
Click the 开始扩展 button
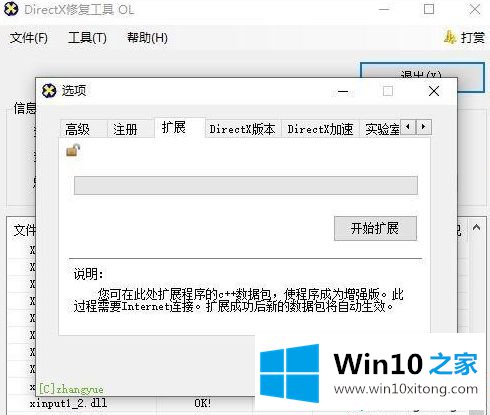[375, 228]
